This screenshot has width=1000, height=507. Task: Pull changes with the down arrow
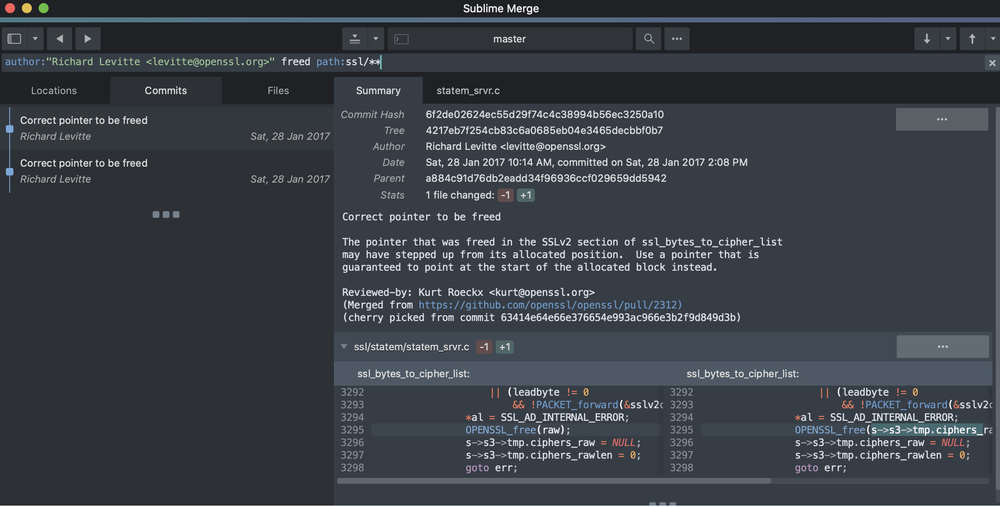[x=927, y=39]
